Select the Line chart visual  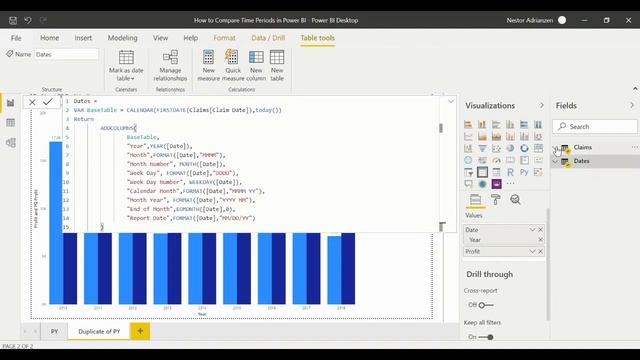[468, 136]
